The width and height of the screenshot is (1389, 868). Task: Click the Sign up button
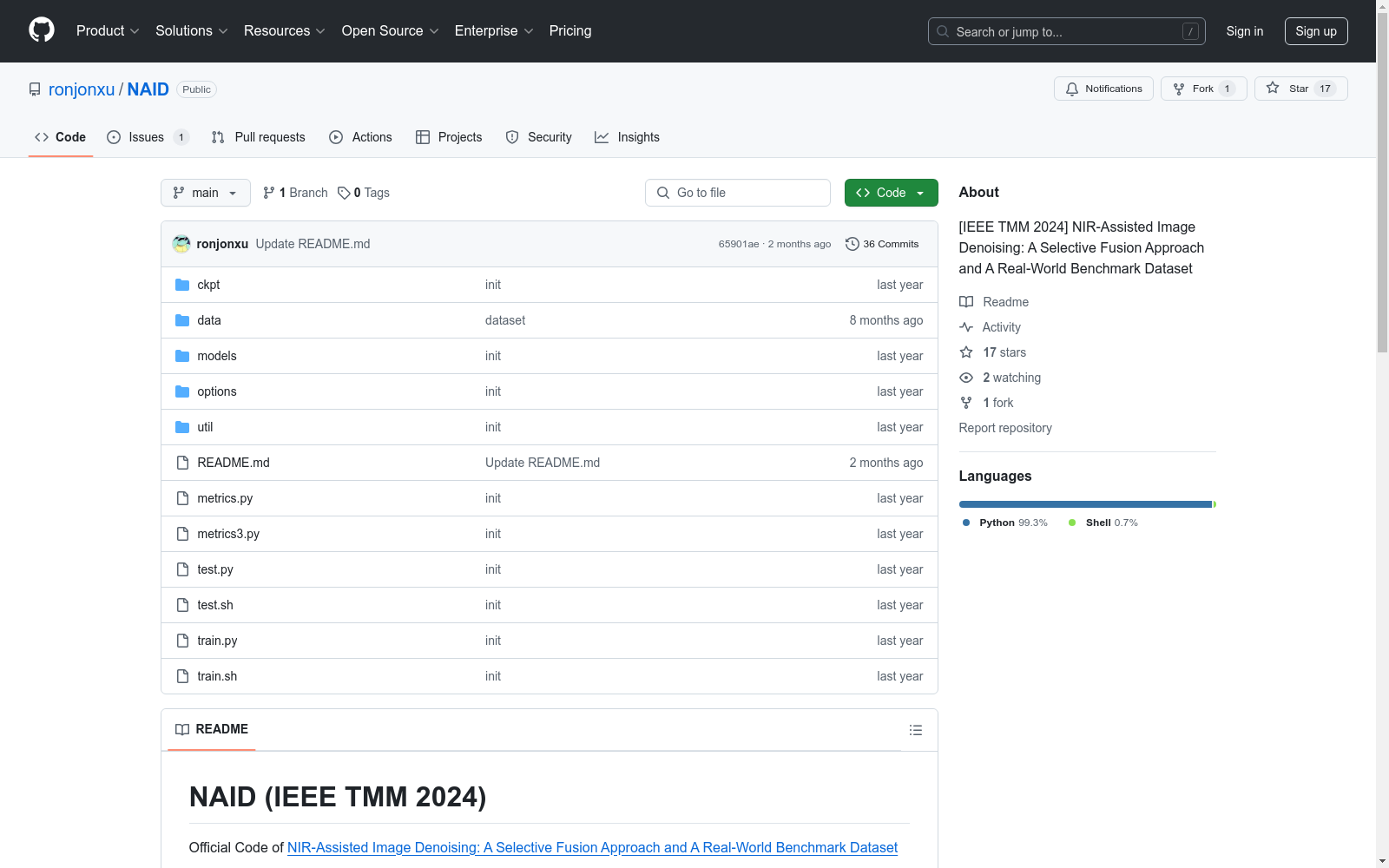click(1316, 31)
